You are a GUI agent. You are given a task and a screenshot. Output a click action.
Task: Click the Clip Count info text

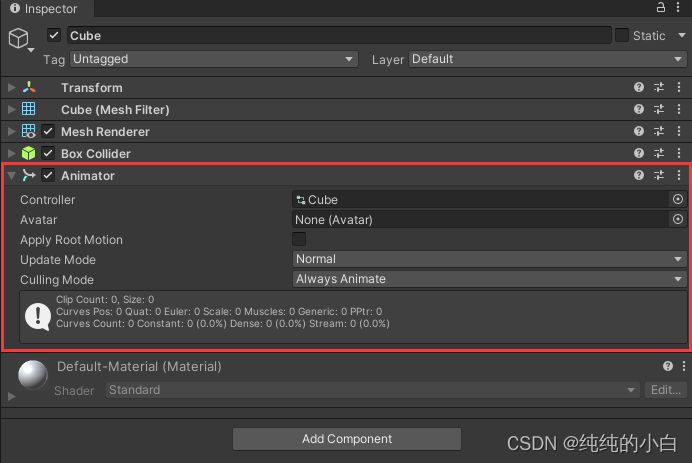pyautogui.click(x=105, y=299)
